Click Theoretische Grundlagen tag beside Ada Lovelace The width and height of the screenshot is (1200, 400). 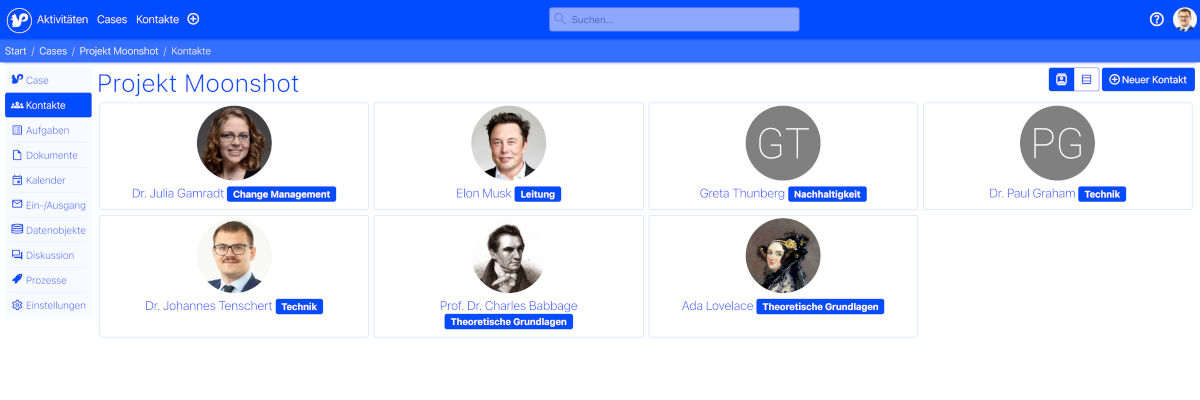click(x=821, y=306)
